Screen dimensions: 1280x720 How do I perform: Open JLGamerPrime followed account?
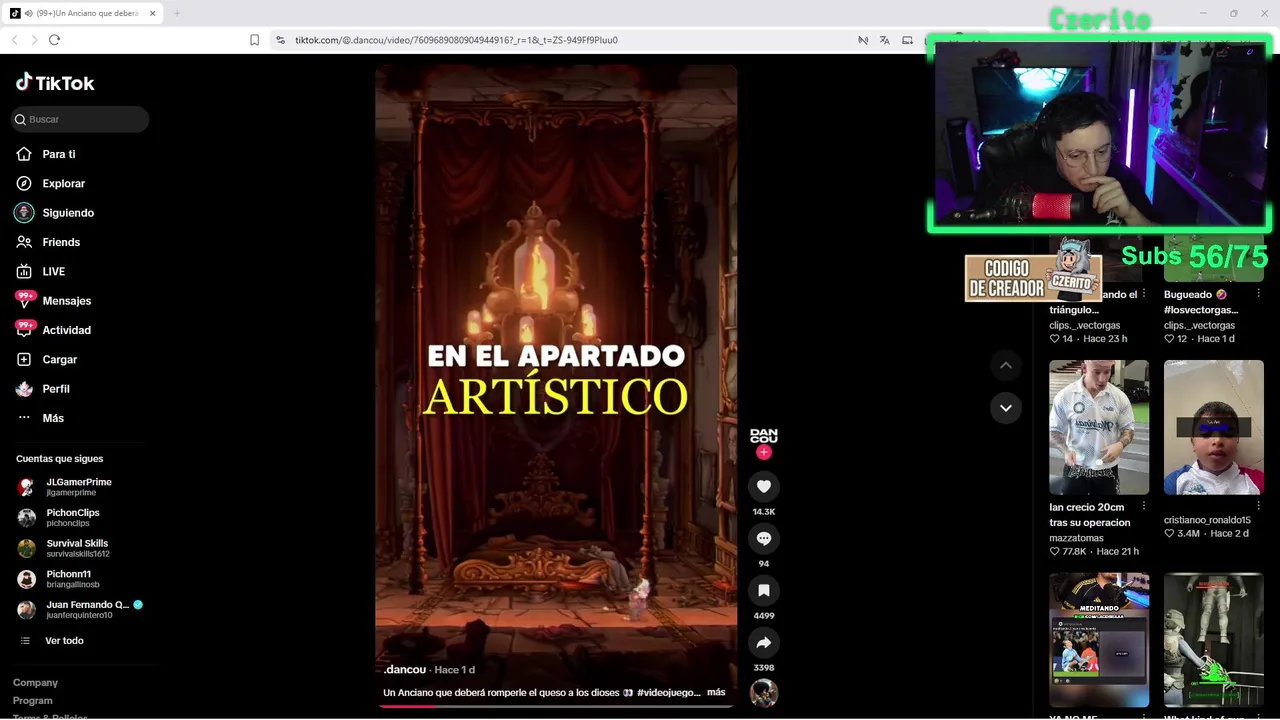pyautogui.click(x=78, y=487)
